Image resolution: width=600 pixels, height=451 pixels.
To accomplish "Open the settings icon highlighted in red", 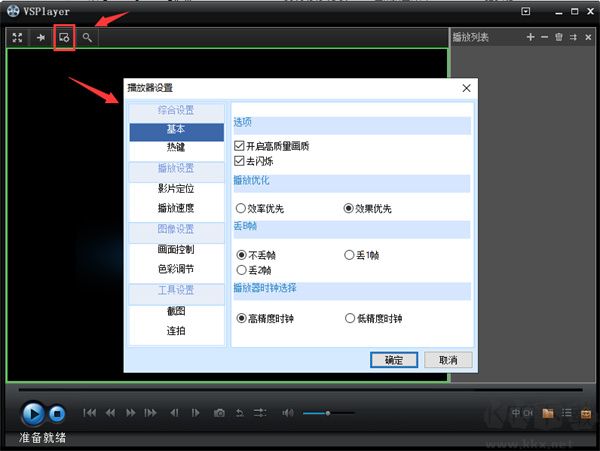I will point(65,37).
